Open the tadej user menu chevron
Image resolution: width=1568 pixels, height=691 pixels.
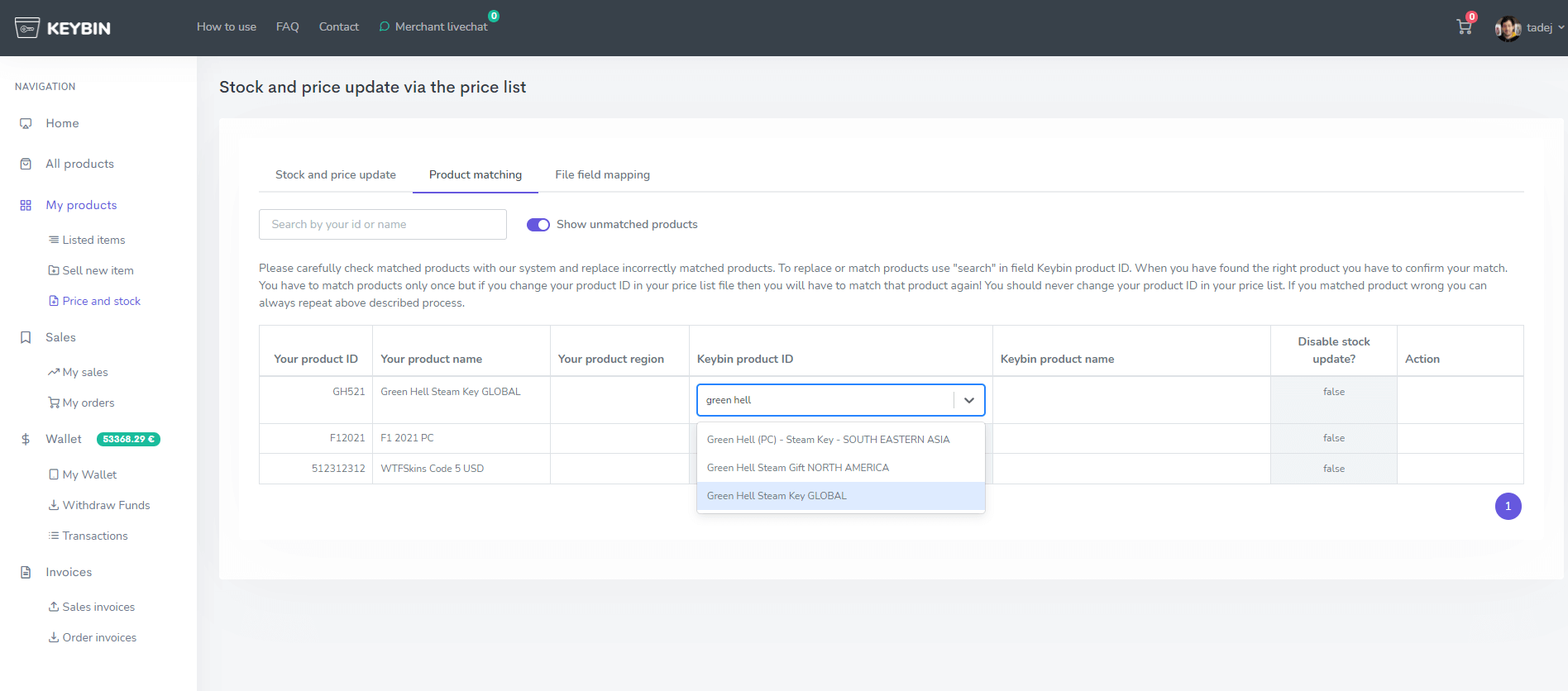1561,27
